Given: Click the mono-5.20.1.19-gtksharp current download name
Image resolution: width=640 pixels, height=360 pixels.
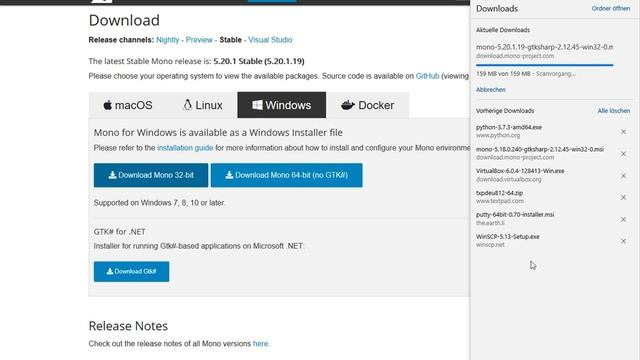Looking at the screenshot, I should (544, 47).
